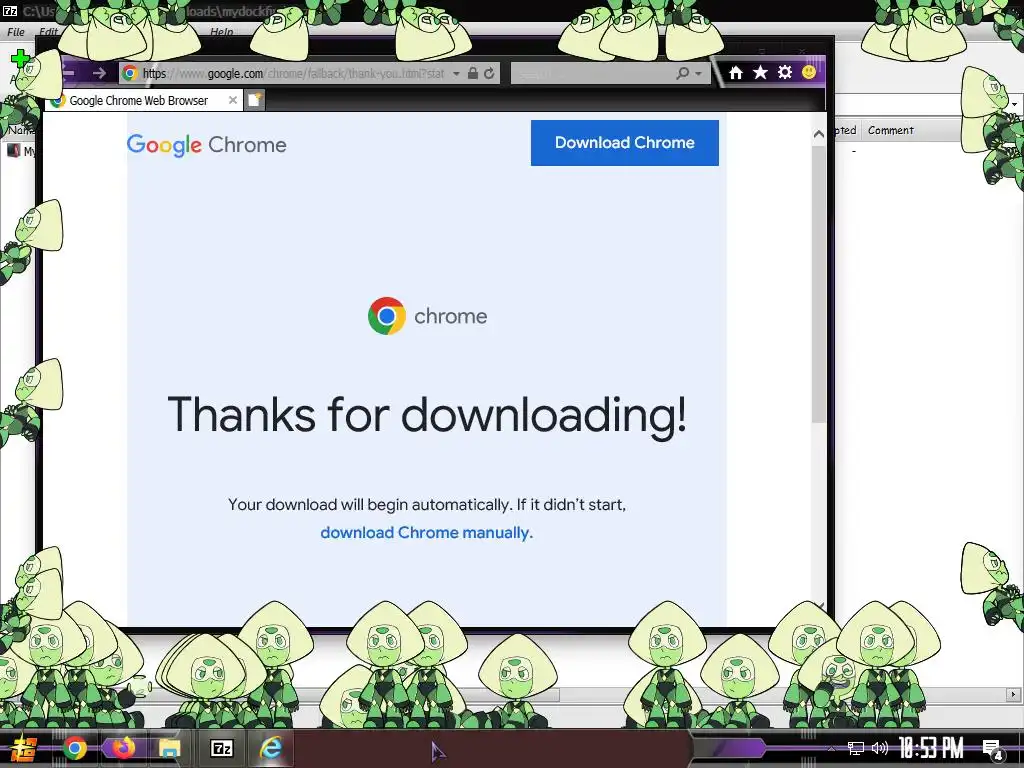Launch Chrome from the taskbar
The height and width of the screenshot is (768, 1024).
[74, 748]
